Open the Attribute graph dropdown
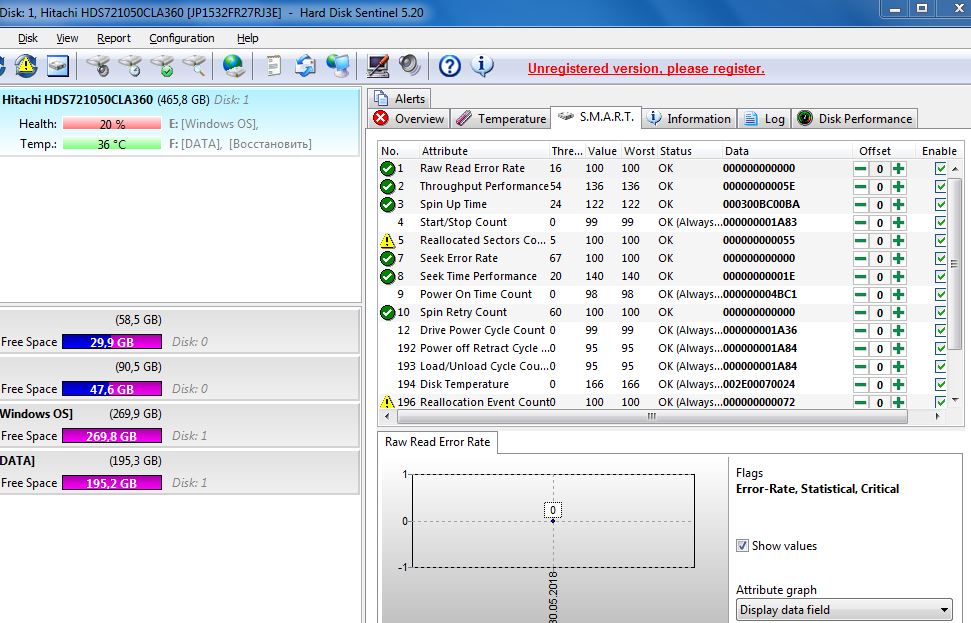This screenshot has height=623, width=971. click(x=843, y=610)
